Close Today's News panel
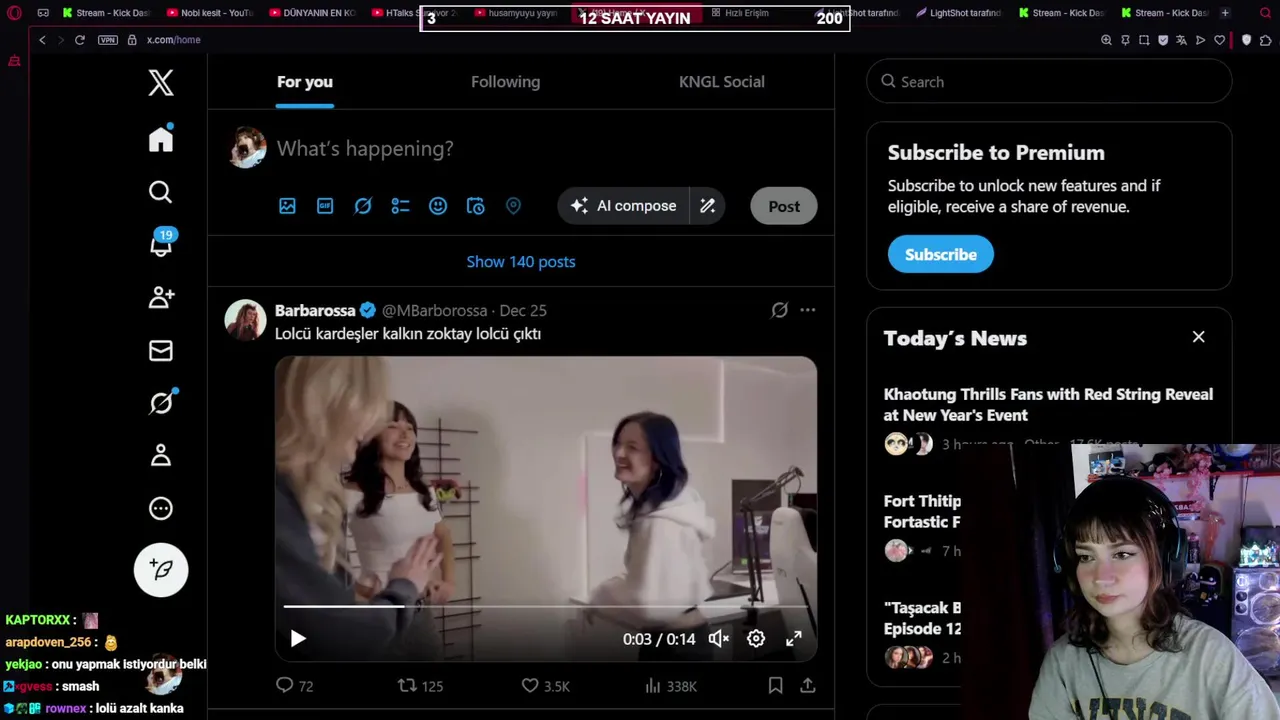Viewport: 1280px width, 720px height. pyautogui.click(x=1199, y=337)
